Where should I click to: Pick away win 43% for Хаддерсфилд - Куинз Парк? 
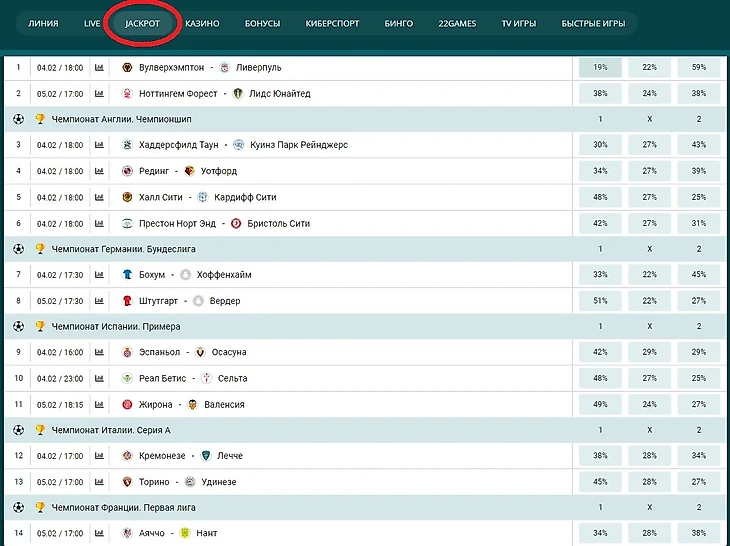tap(699, 145)
